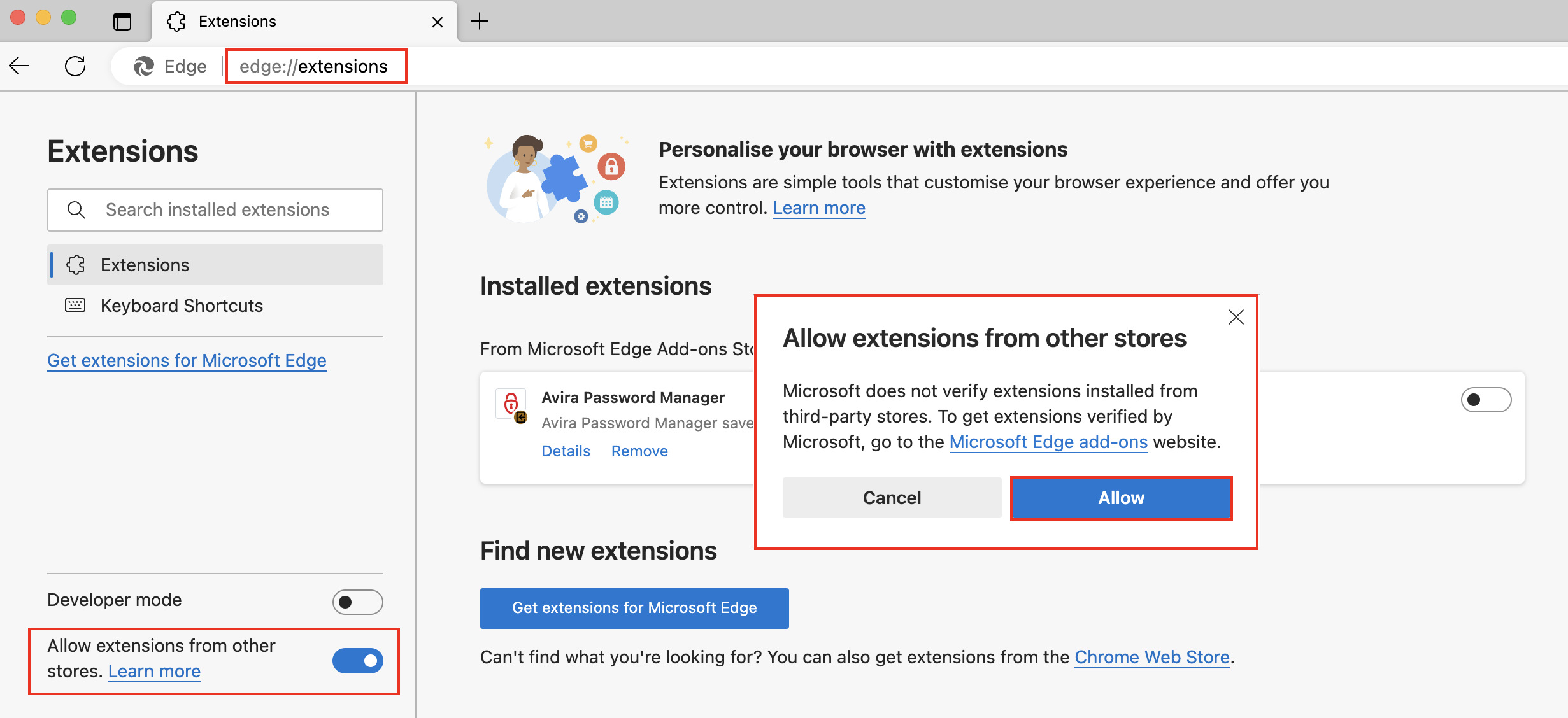The width and height of the screenshot is (1568, 718).
Task: Open sidebar Get extensions for Microsoft Edge link
Action: pos(187,360)
